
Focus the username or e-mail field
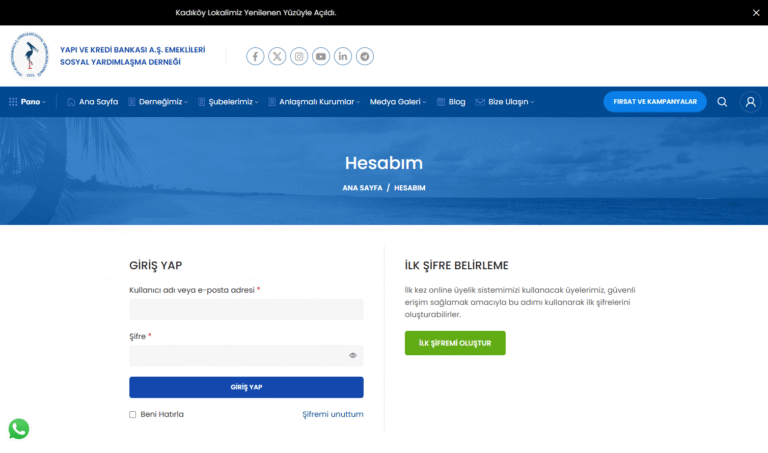pos(246,309)
